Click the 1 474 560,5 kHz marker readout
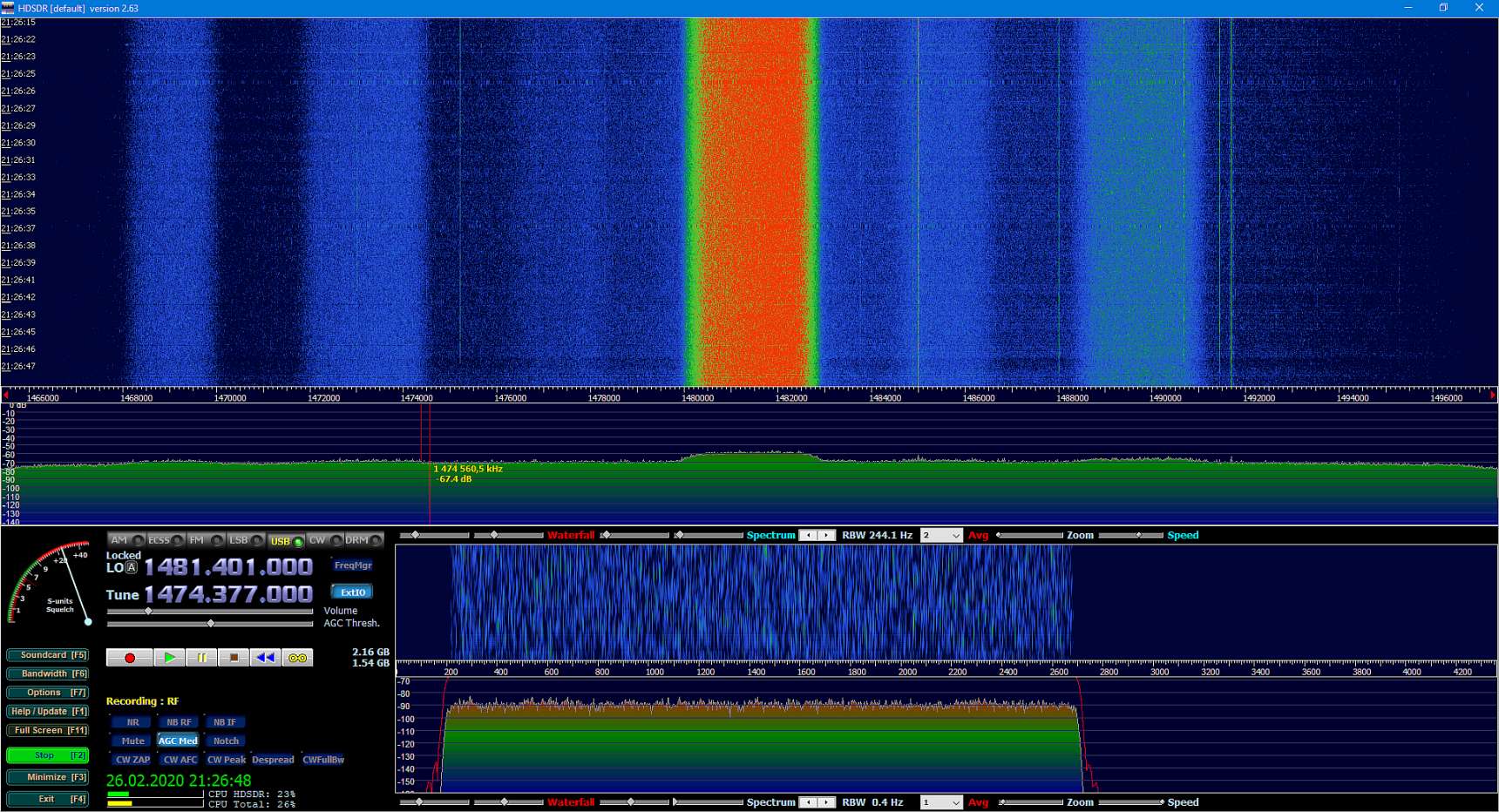 coord(468,469)
